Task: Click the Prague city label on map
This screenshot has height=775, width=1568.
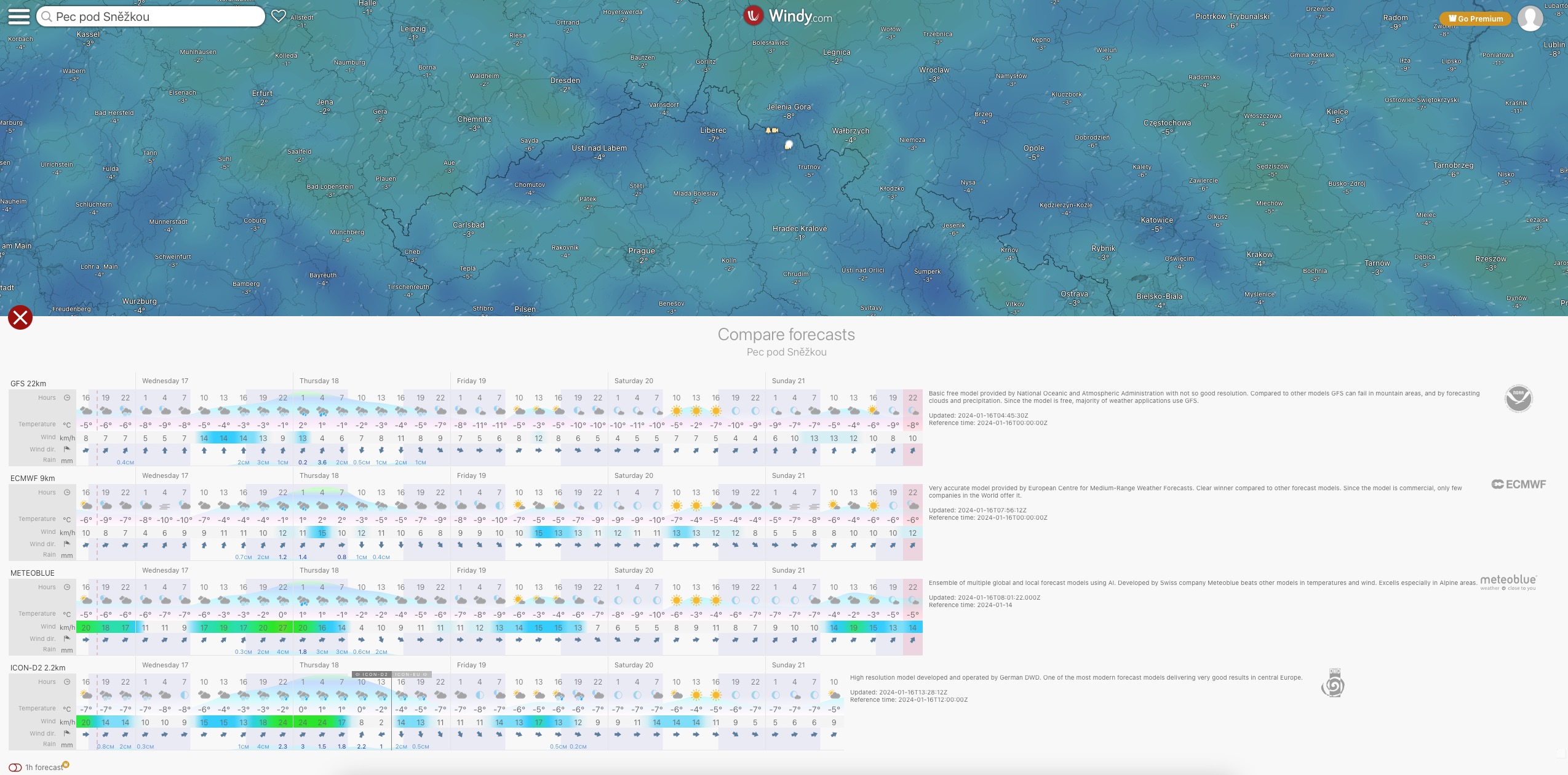Action: pos(642,251)
